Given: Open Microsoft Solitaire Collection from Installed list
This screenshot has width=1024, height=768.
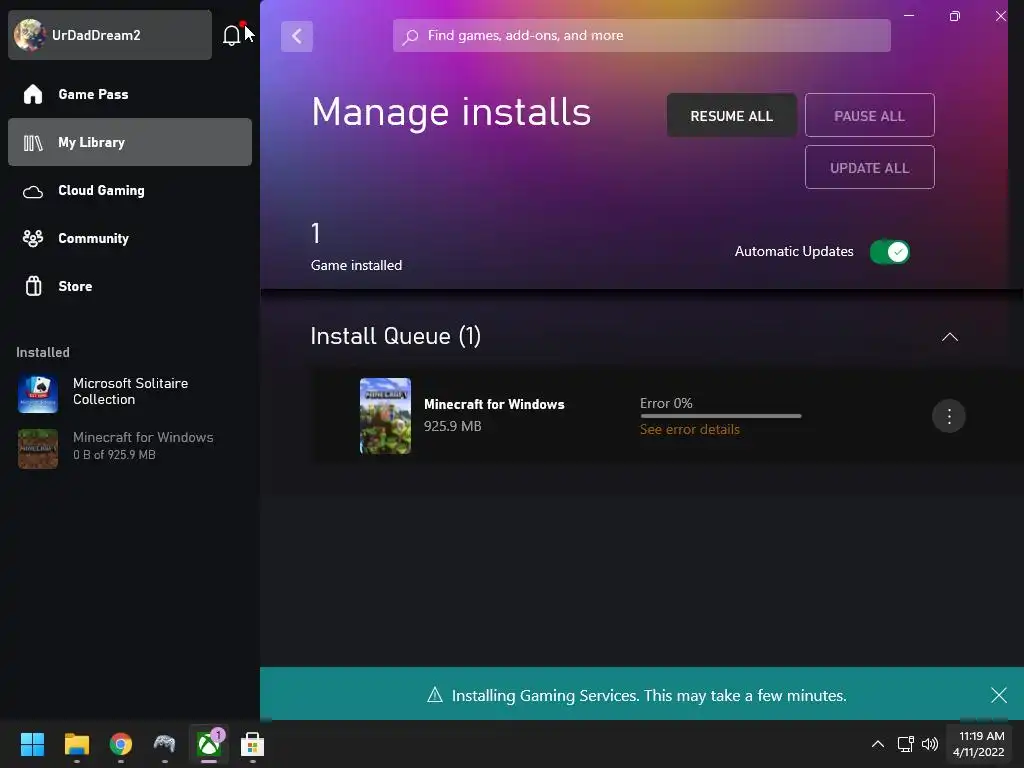Looking at the screenshot, I should (129, 392).
